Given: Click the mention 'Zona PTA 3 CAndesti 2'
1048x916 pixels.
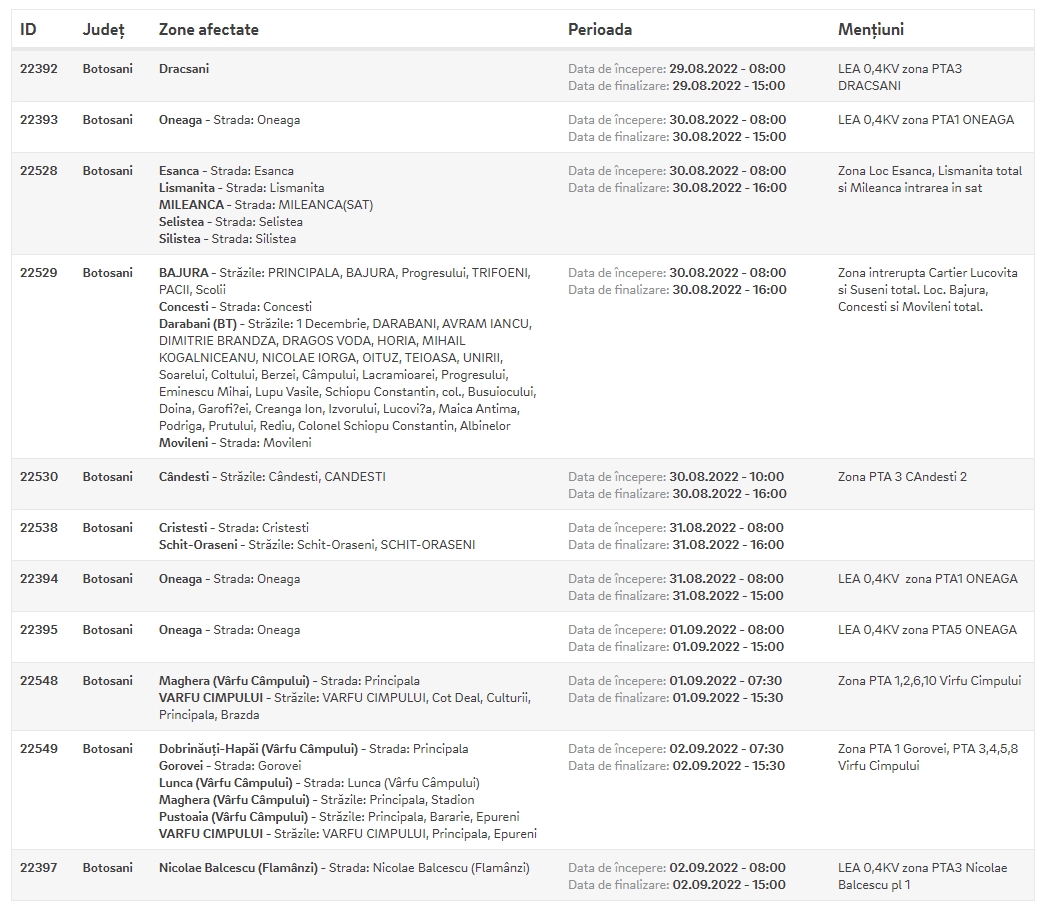Looking at the screenshot, I should [x=902, y=478].
